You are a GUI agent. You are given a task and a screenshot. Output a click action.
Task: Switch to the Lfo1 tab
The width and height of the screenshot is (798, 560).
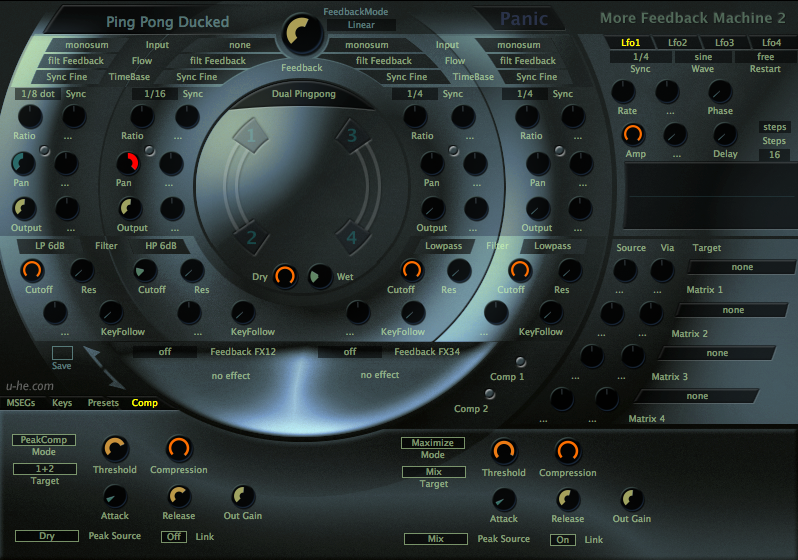pyautogui.click(x=631, y=43)
